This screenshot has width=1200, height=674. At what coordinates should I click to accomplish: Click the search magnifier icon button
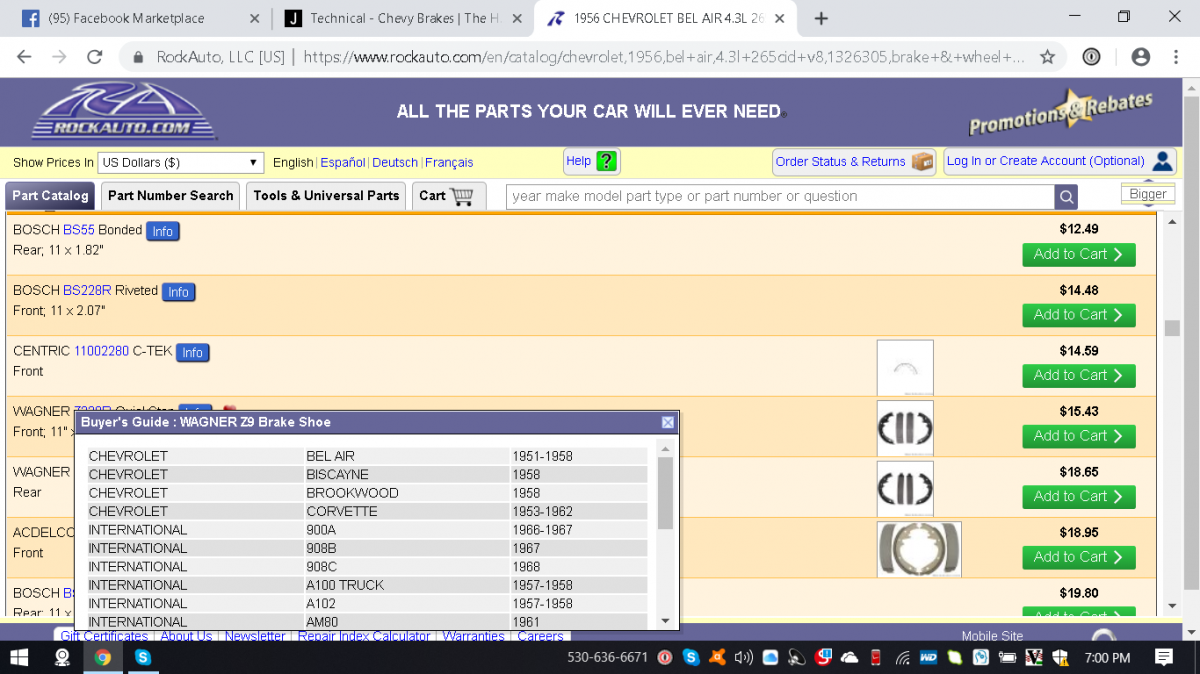pyautogui.click(x=1067, y=197)
